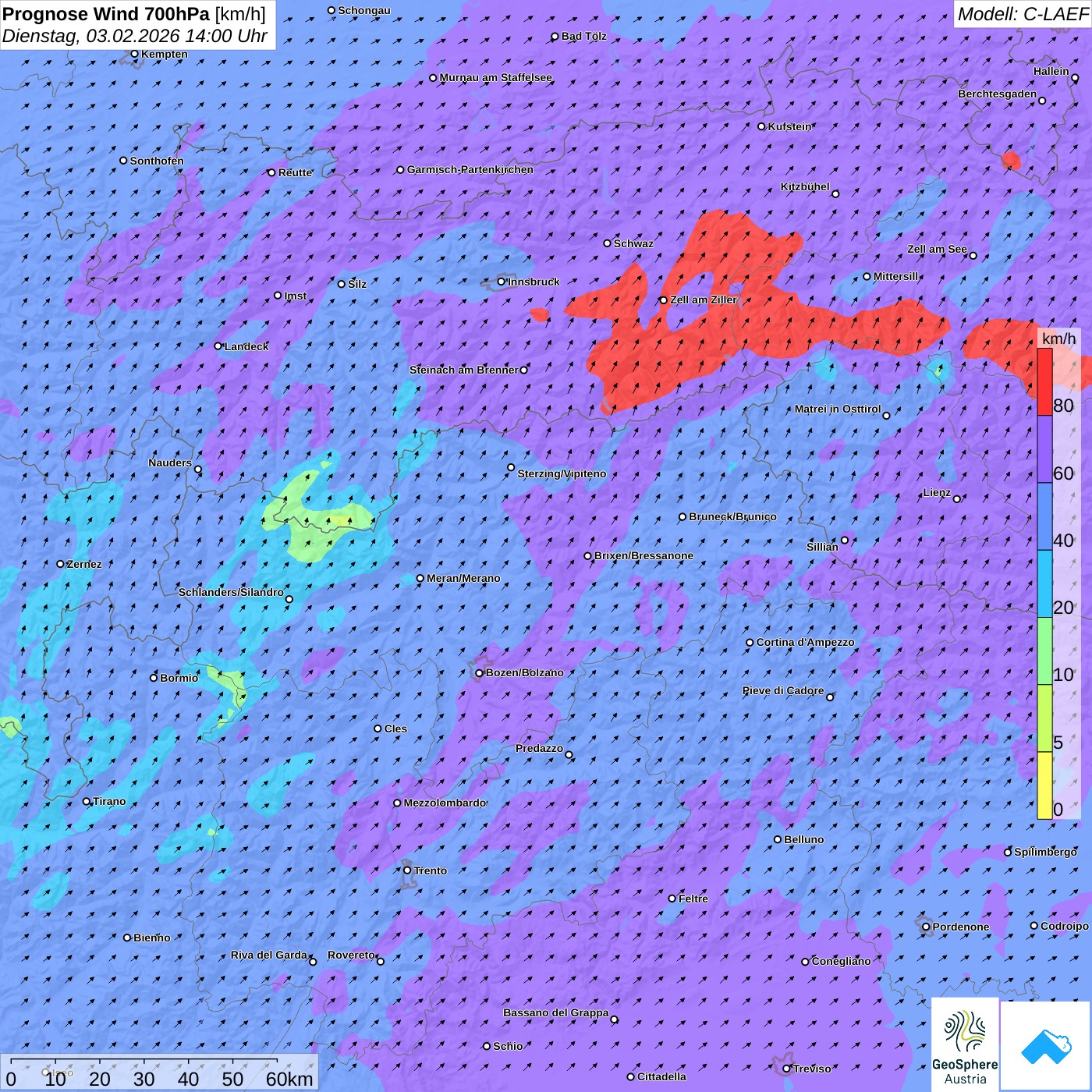Click the 'Sterzing/Vipiteno' label
This screenshot has width=1092, height=1092.
(x=562, y=473)
